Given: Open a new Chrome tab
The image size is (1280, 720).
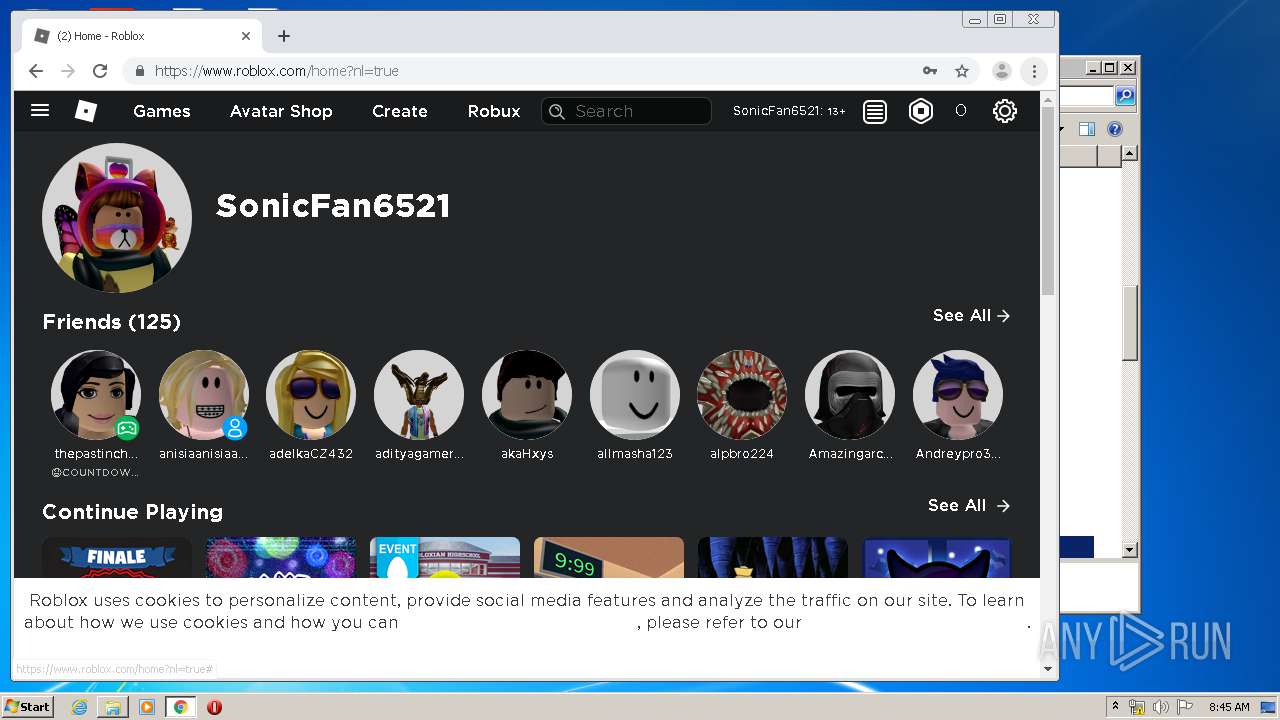Looking at the screenshot, I should pos(284,36).
